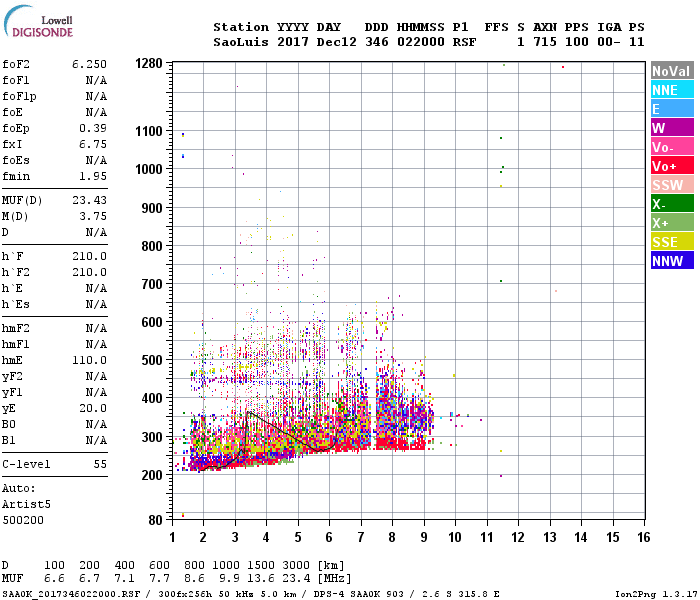Click the yE value 20.0
This screenshot has width=700, height=600.
coord(93,408)
